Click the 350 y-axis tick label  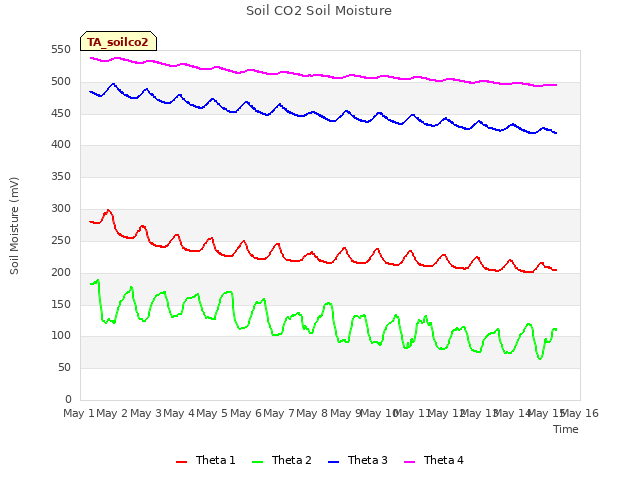(x=61, y=176)
